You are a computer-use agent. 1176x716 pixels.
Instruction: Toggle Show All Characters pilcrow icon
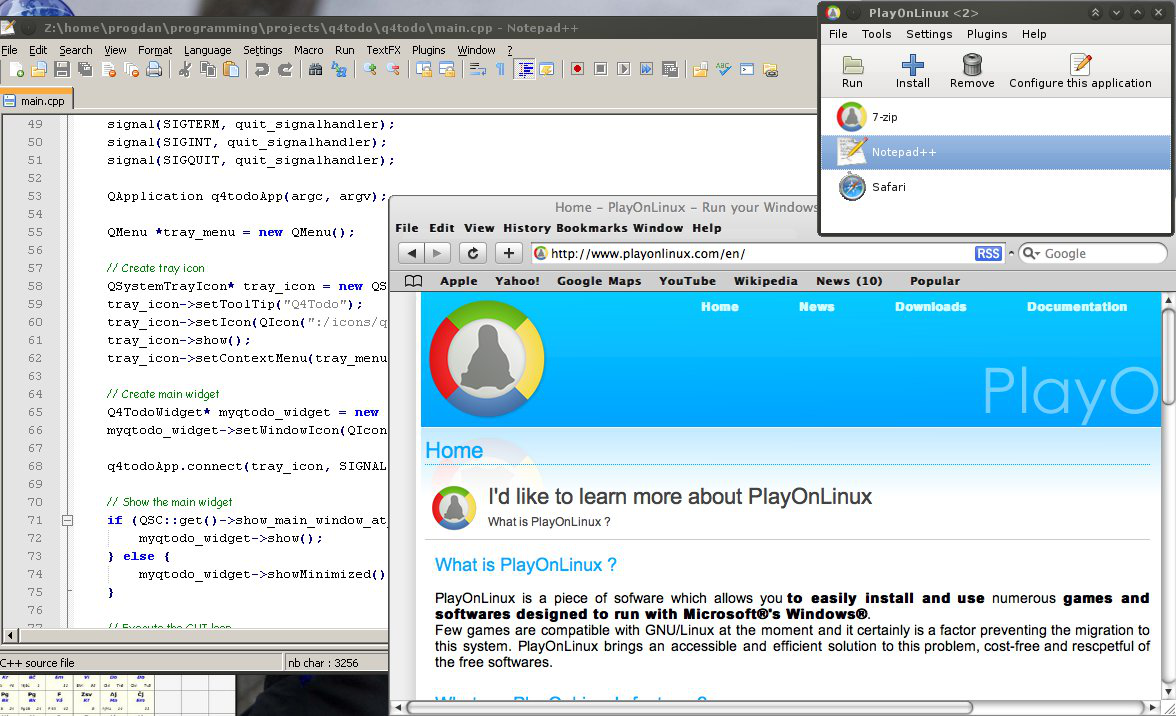500,70
